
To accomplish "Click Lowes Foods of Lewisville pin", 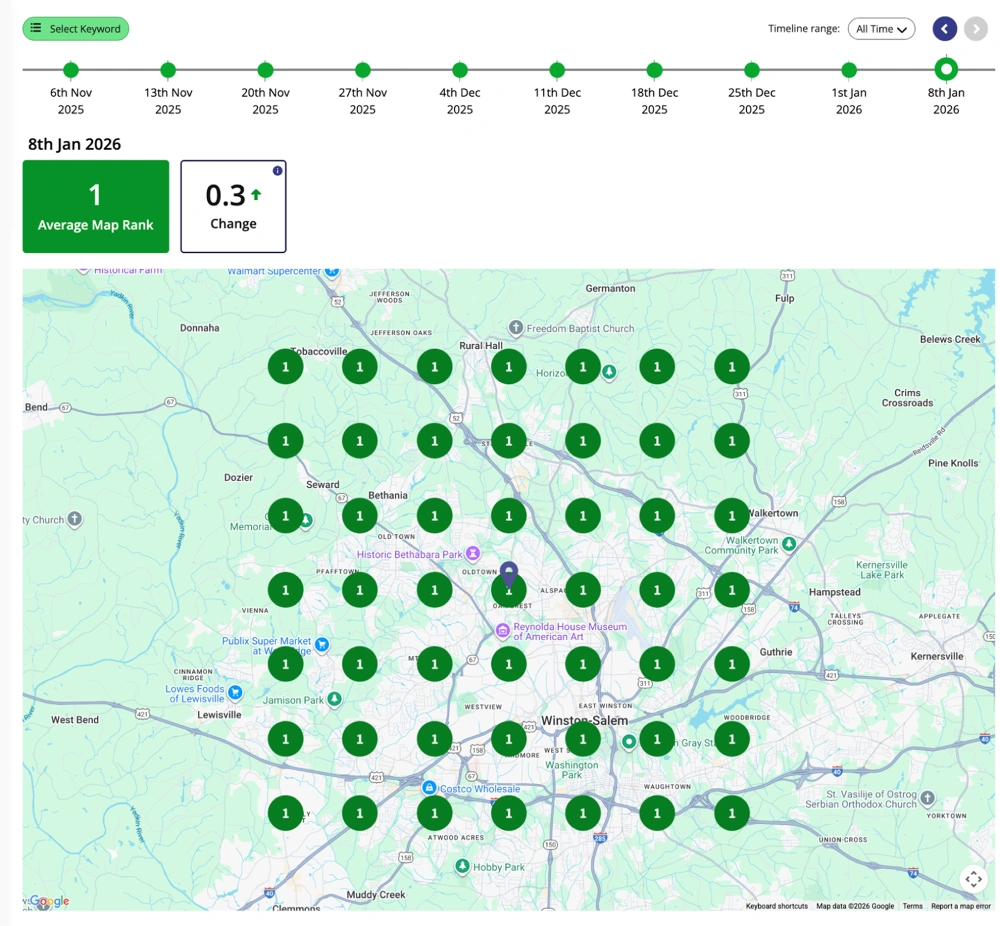I will (x=235, y=692).
